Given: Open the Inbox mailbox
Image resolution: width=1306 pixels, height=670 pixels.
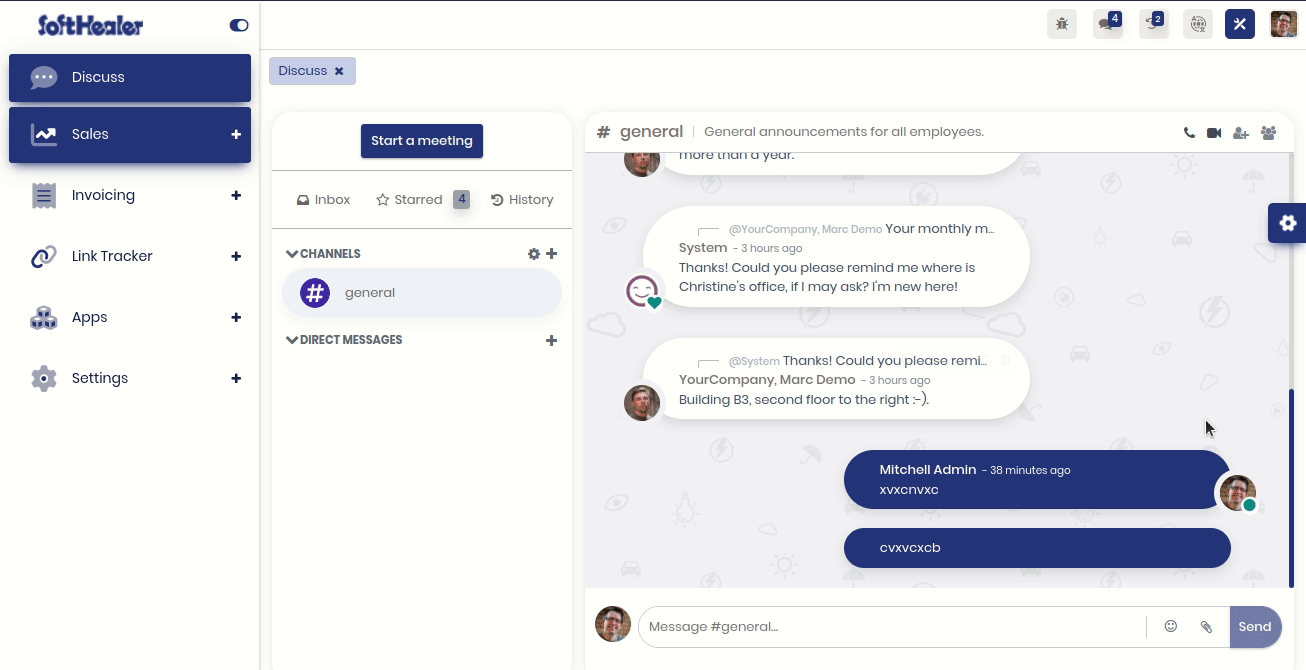Looking at the screenshot, I should [x=323, y=200].
